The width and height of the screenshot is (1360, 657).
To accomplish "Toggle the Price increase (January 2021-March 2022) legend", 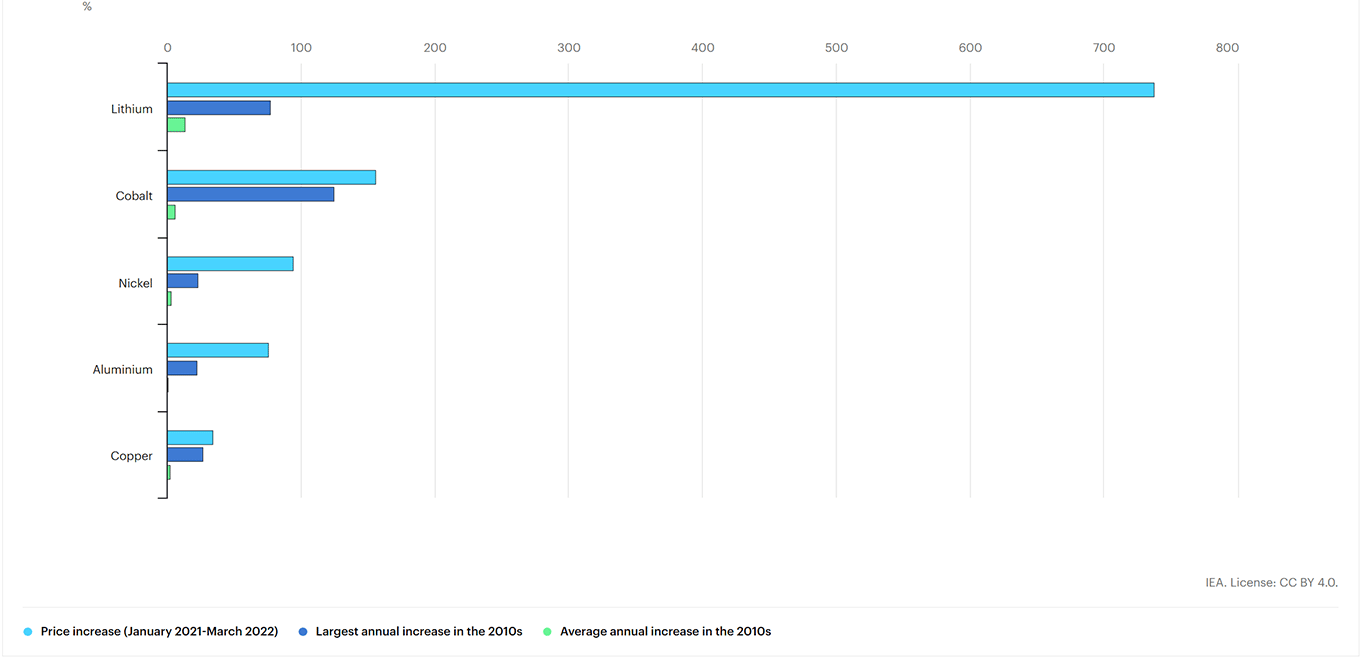I will [x=151, y=632].
